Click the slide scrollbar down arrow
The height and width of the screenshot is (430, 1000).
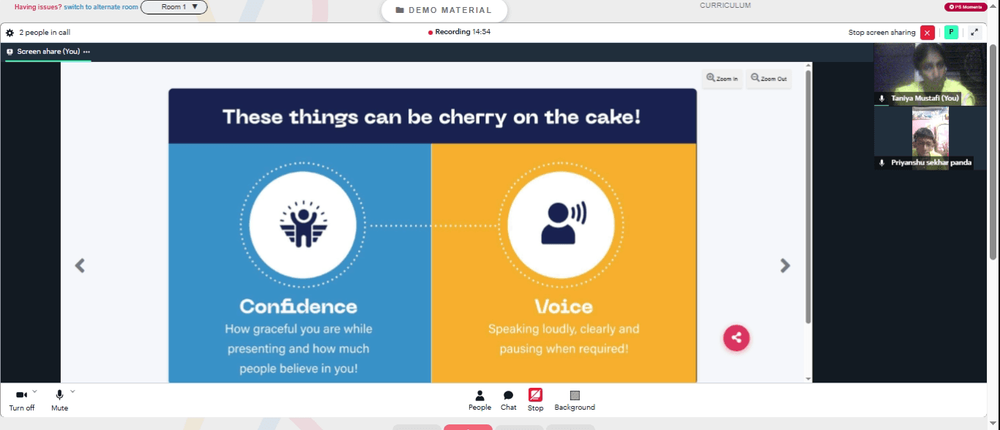(809, 378)
